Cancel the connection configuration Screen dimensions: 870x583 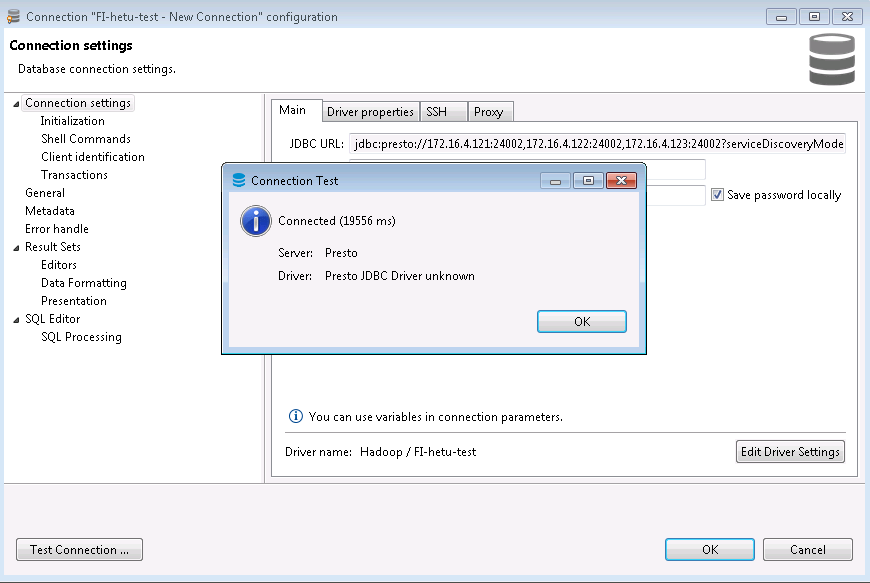click(807, 550)
